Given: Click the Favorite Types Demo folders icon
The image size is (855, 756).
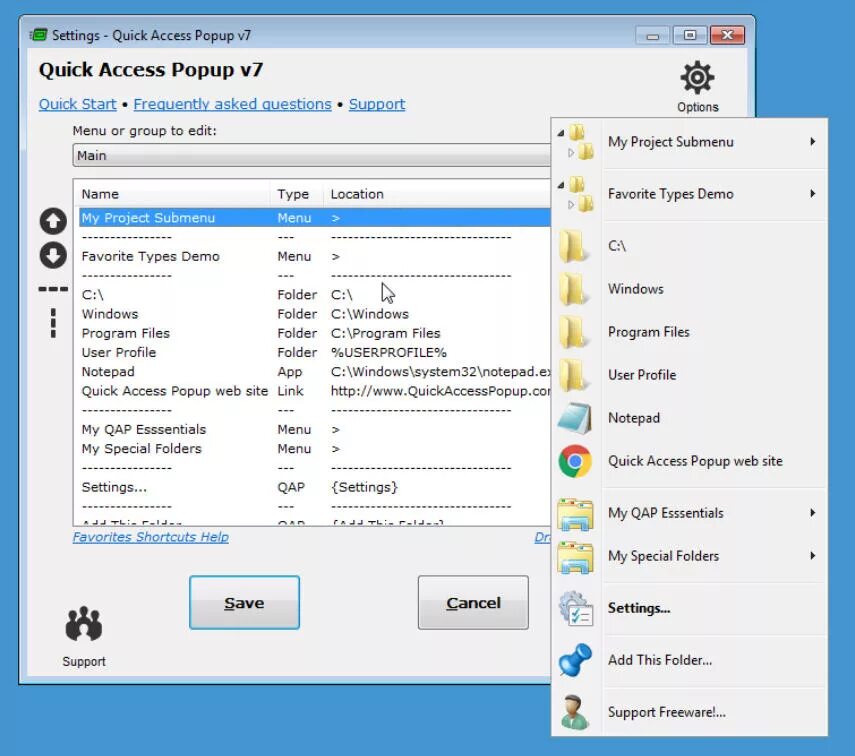Looking at the screenshot, I should click(x=576, y=194).
